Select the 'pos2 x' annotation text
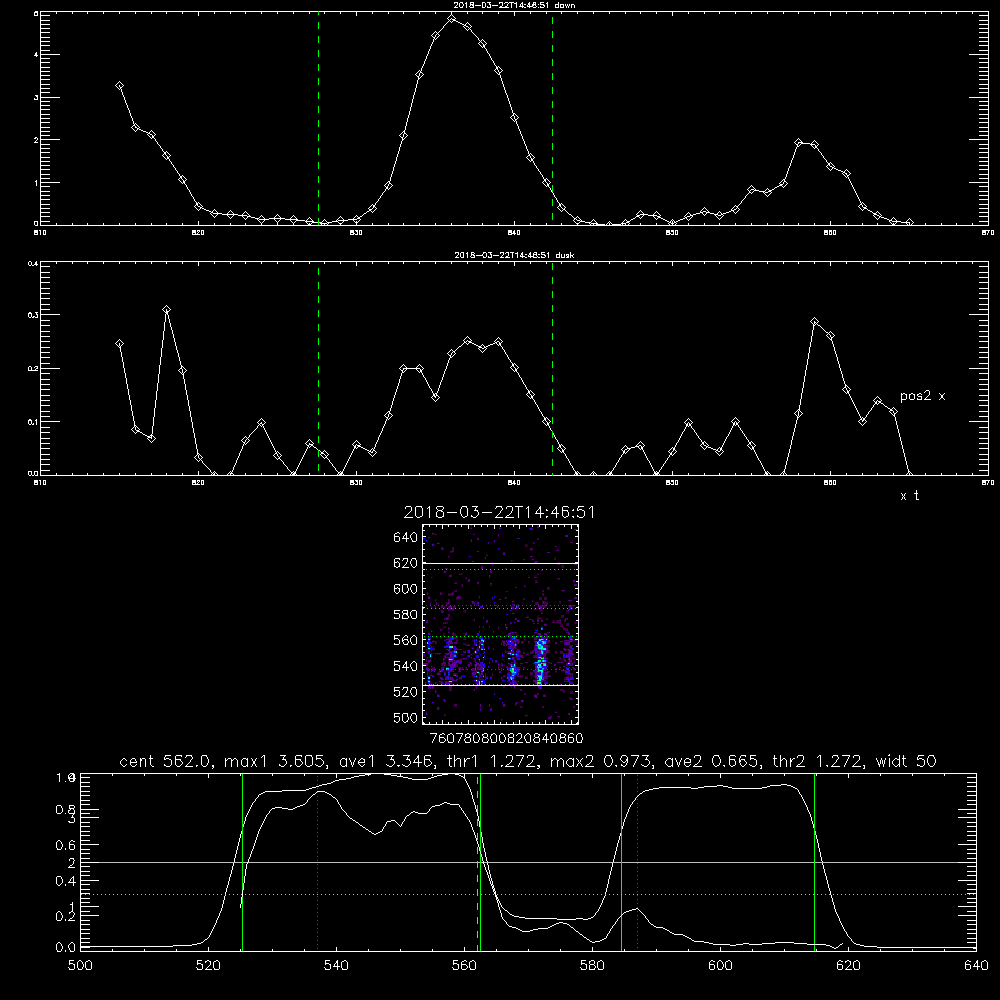1000x1000 pixels. point(922,396)
